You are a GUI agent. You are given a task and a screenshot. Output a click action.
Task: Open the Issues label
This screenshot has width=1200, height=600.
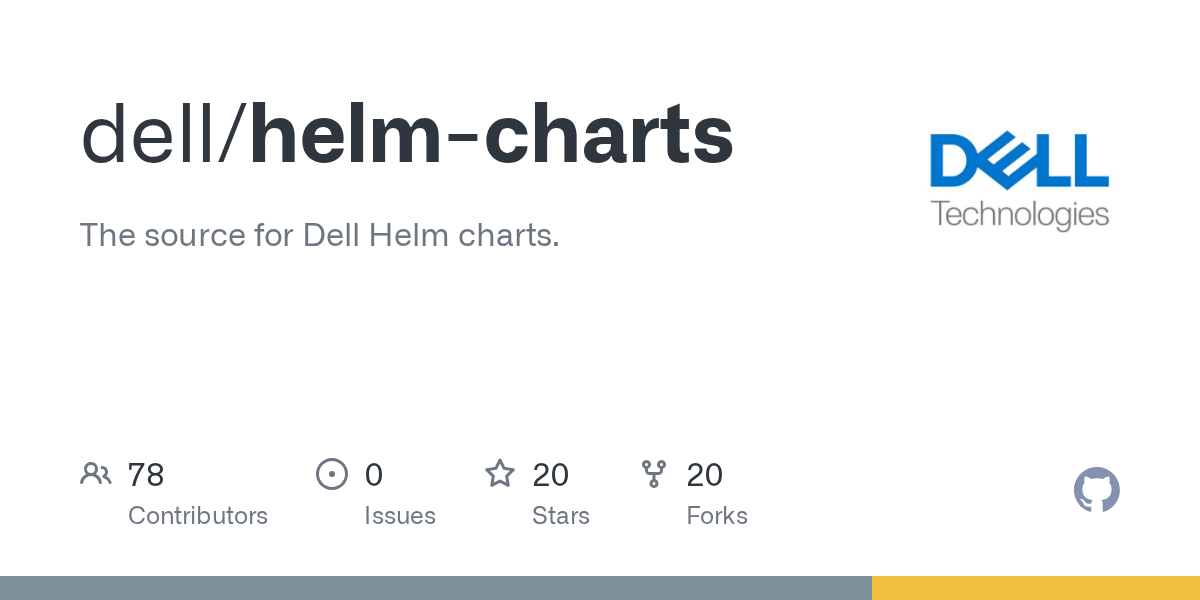(x=400, y=516)
